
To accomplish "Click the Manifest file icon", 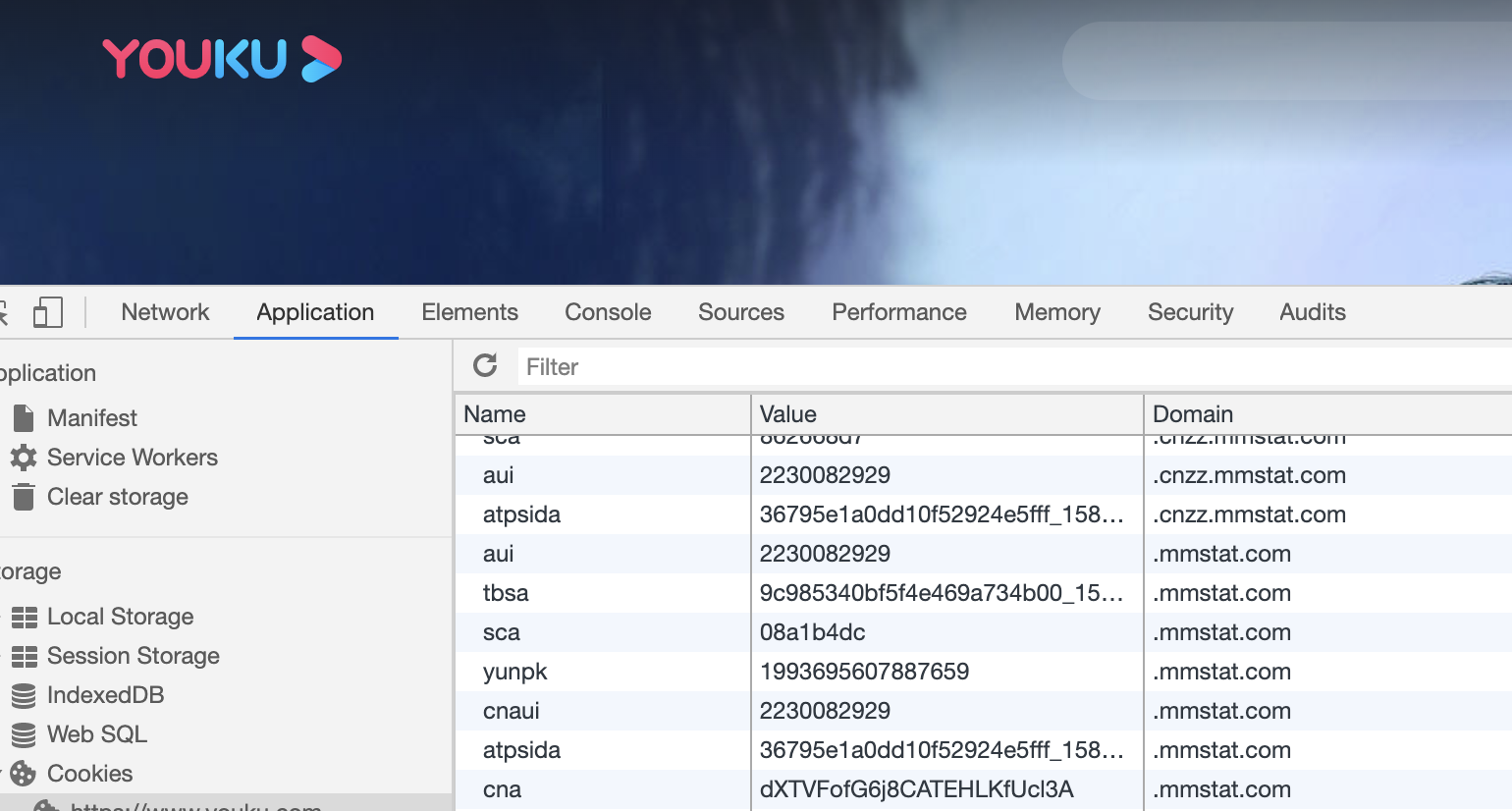I will click(24, 418).
